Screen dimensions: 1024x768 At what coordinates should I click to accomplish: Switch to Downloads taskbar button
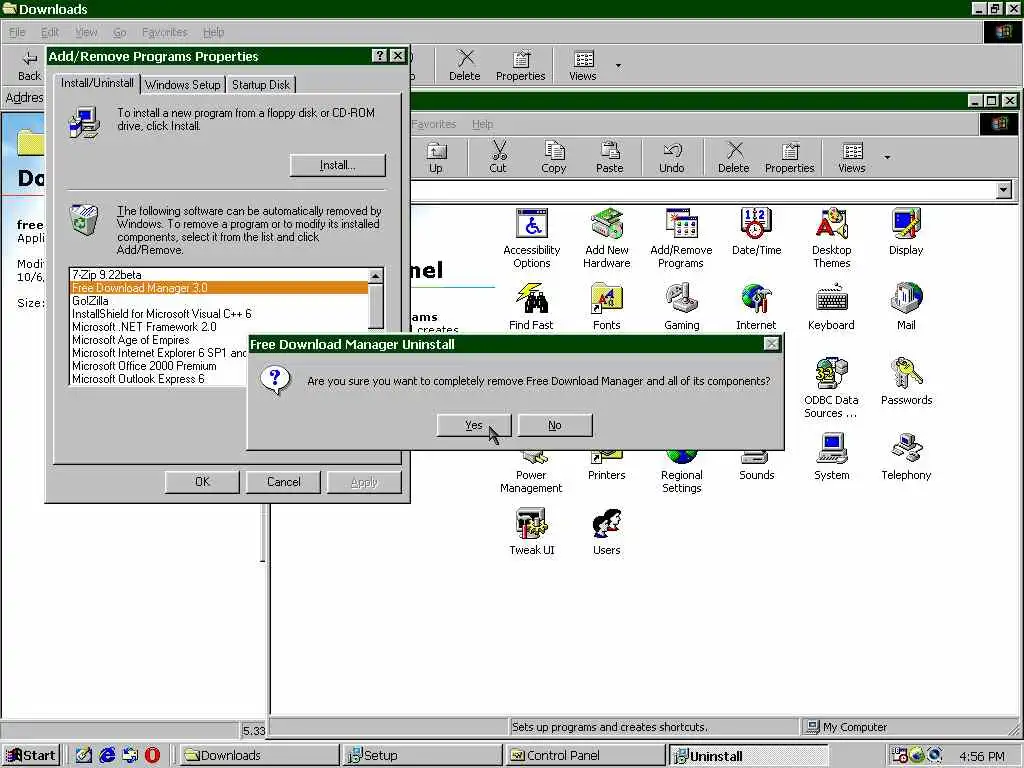point(258,756)
